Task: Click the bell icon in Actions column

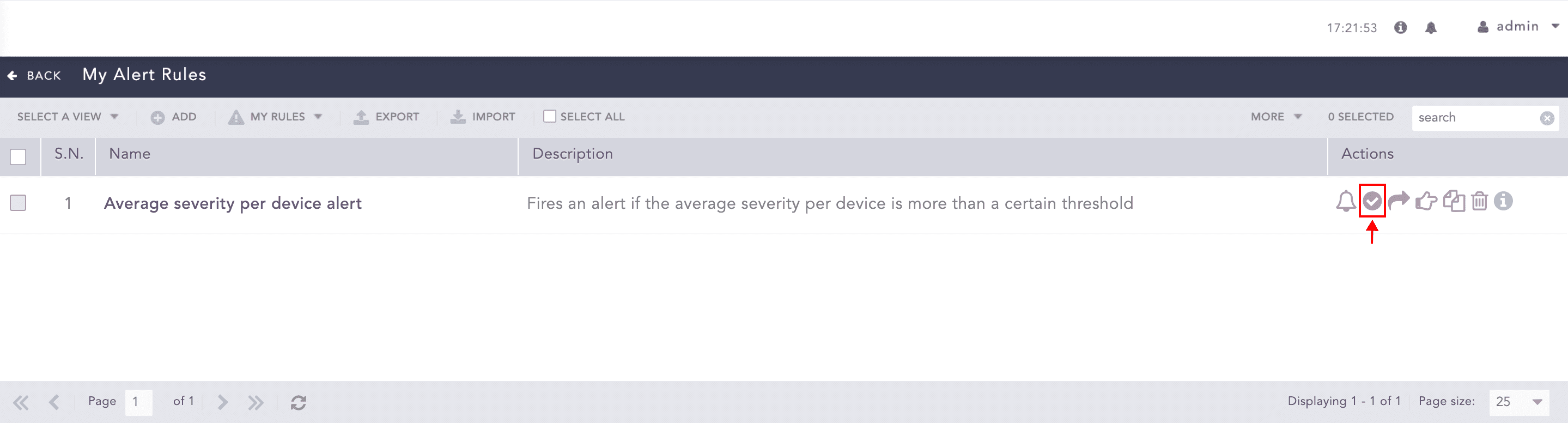Action: pyautogui.click(x=1345, y=202)
